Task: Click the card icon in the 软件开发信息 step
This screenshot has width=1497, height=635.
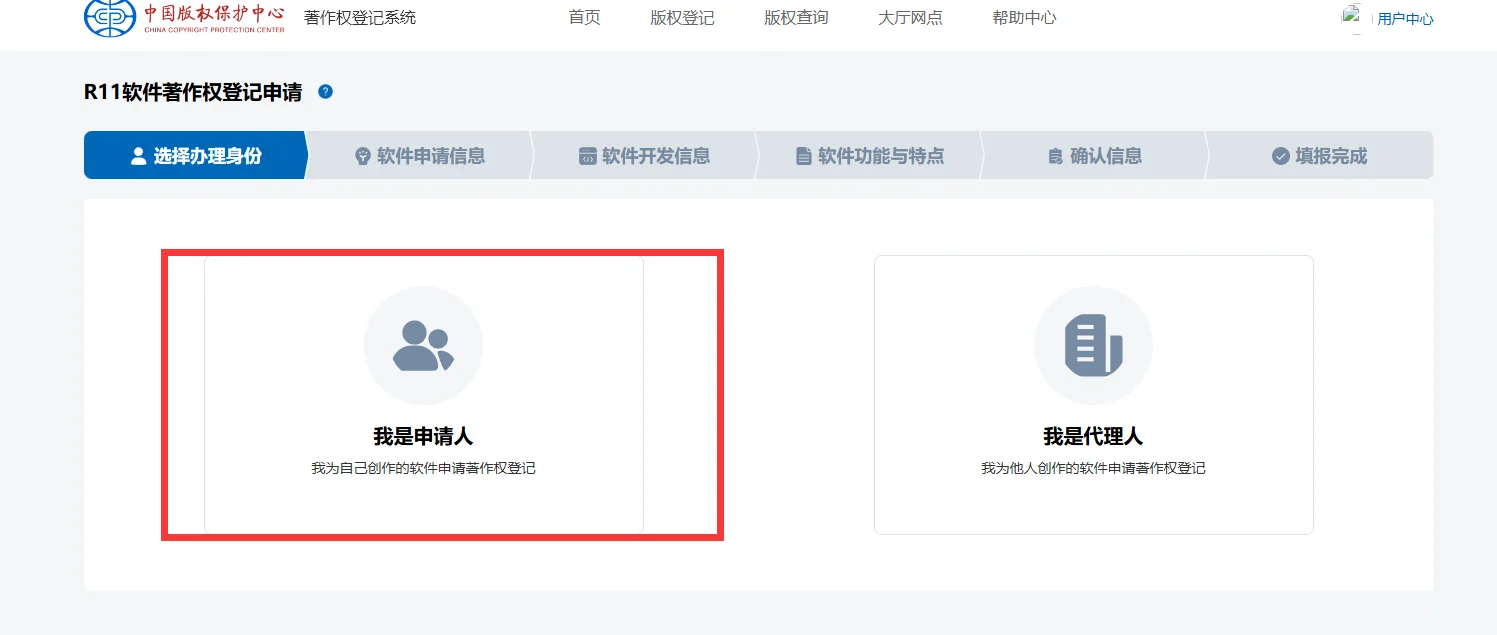Action: (587, 155)
